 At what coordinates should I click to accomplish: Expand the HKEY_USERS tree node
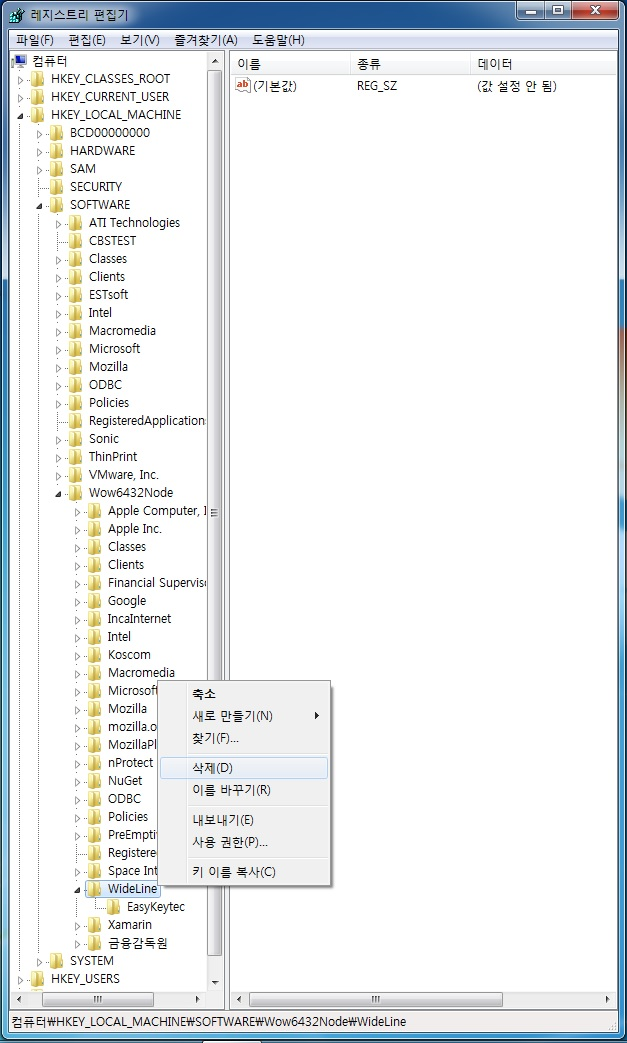click(x=22, y=979)
